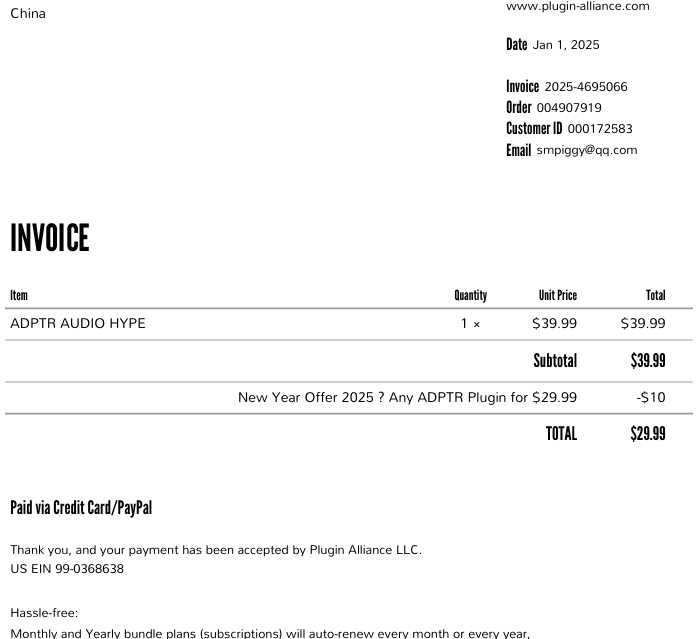Click the Subtotal amount $39.99
The height and width of the screenshot is (639, 699).
tap(648, 360)
